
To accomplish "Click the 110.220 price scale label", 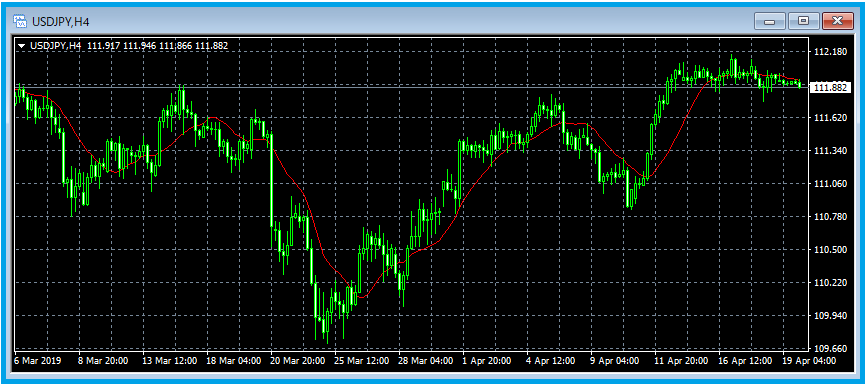I will [x=830, y=283].
